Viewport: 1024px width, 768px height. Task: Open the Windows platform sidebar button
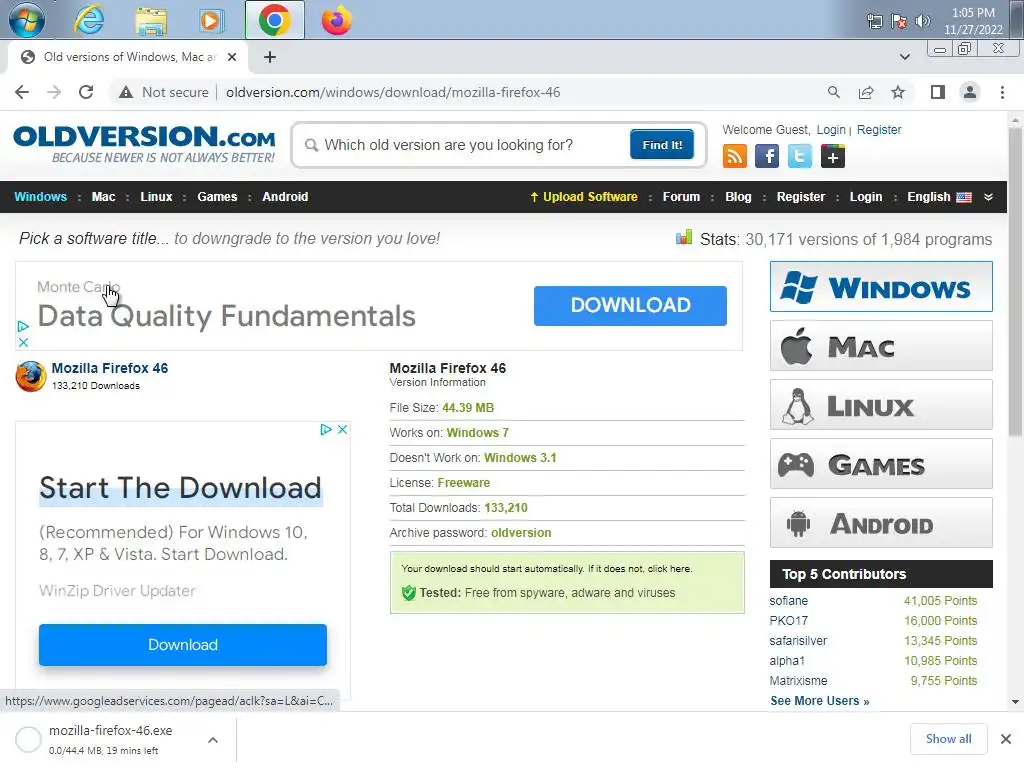881,287
